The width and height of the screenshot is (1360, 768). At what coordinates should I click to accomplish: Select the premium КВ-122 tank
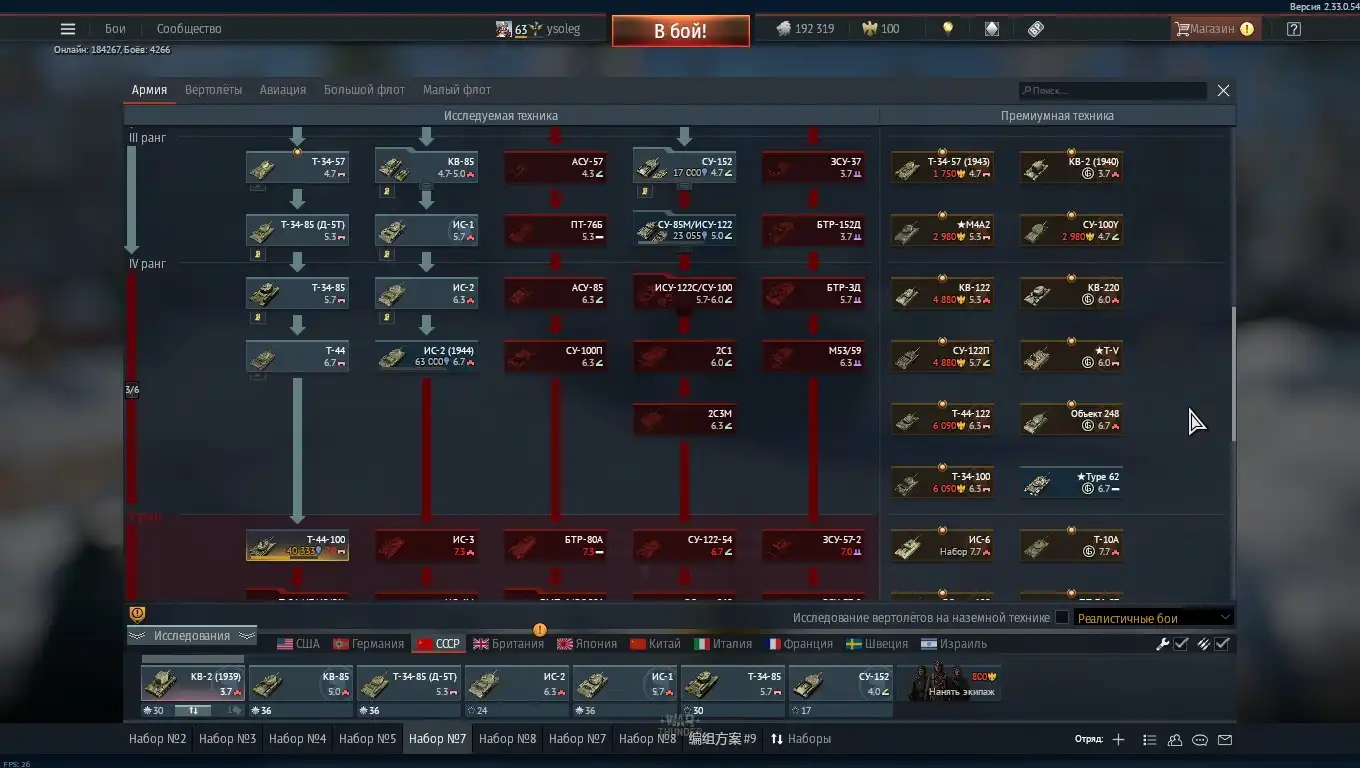click(x=942, y=293)
